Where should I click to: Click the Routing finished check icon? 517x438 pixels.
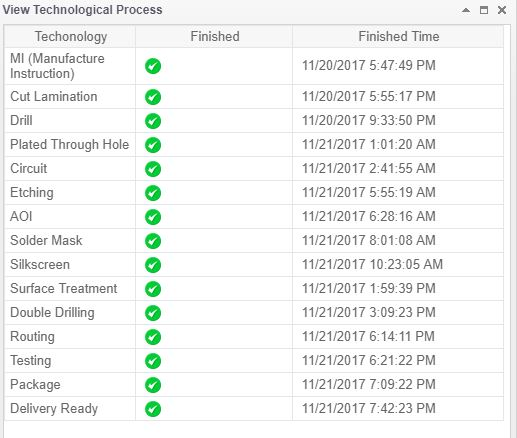pyautogui.click(x=153, y=337)
